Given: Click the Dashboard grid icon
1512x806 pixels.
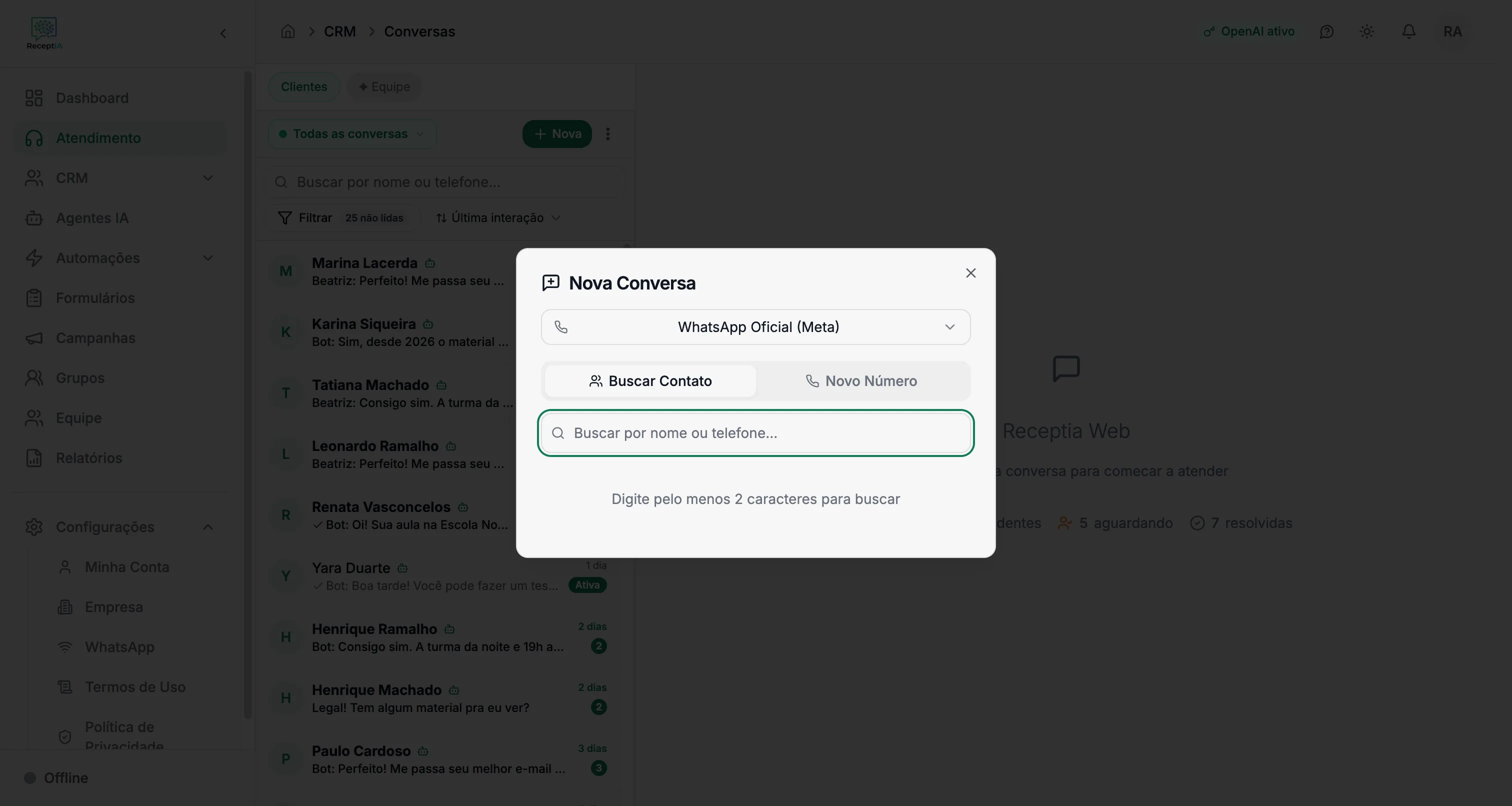Looking at the screenshot, I should tap(34, 98).
